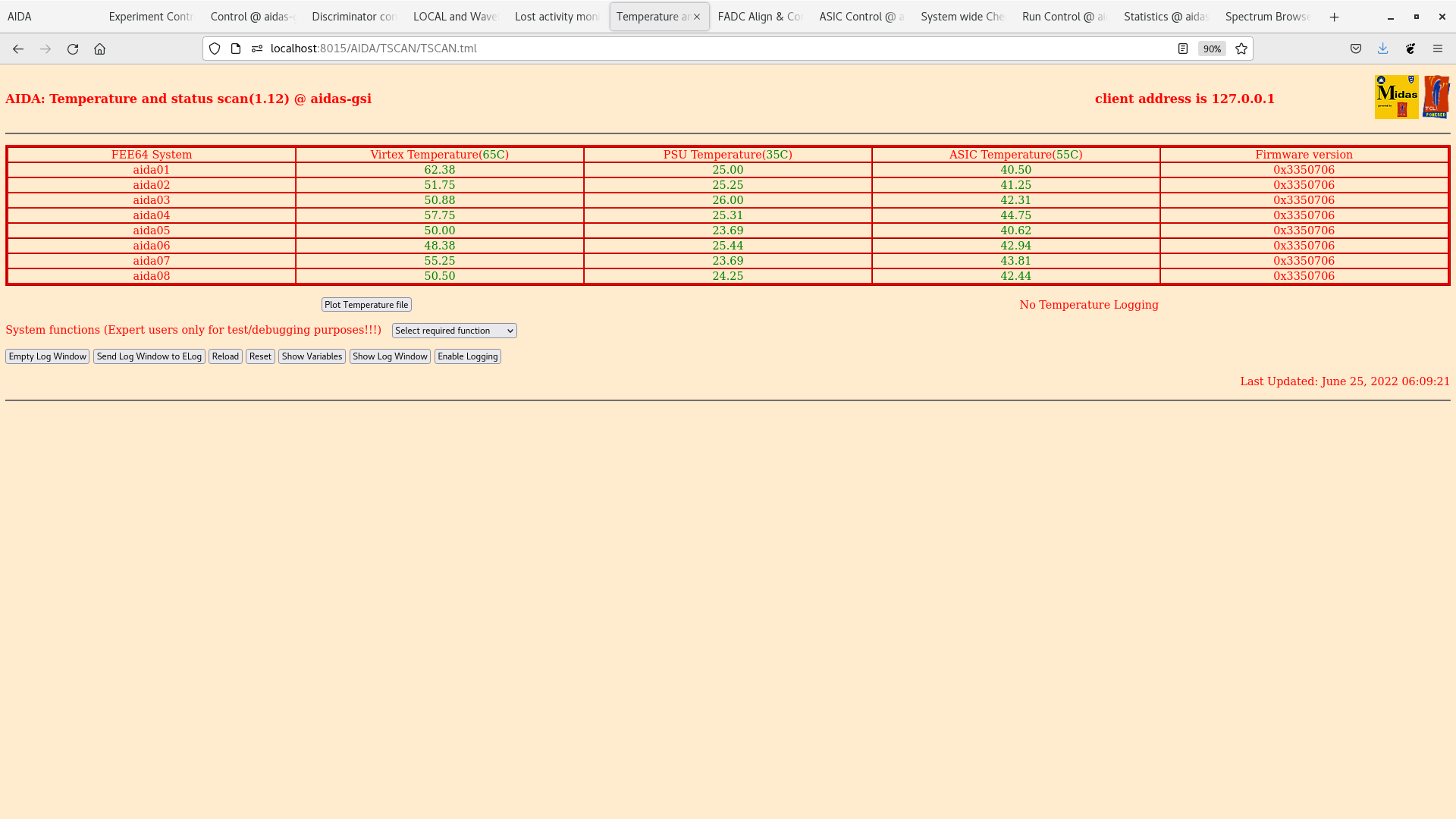Open the reader view icon
The image size is (1456, 819).
[1182, 49]
